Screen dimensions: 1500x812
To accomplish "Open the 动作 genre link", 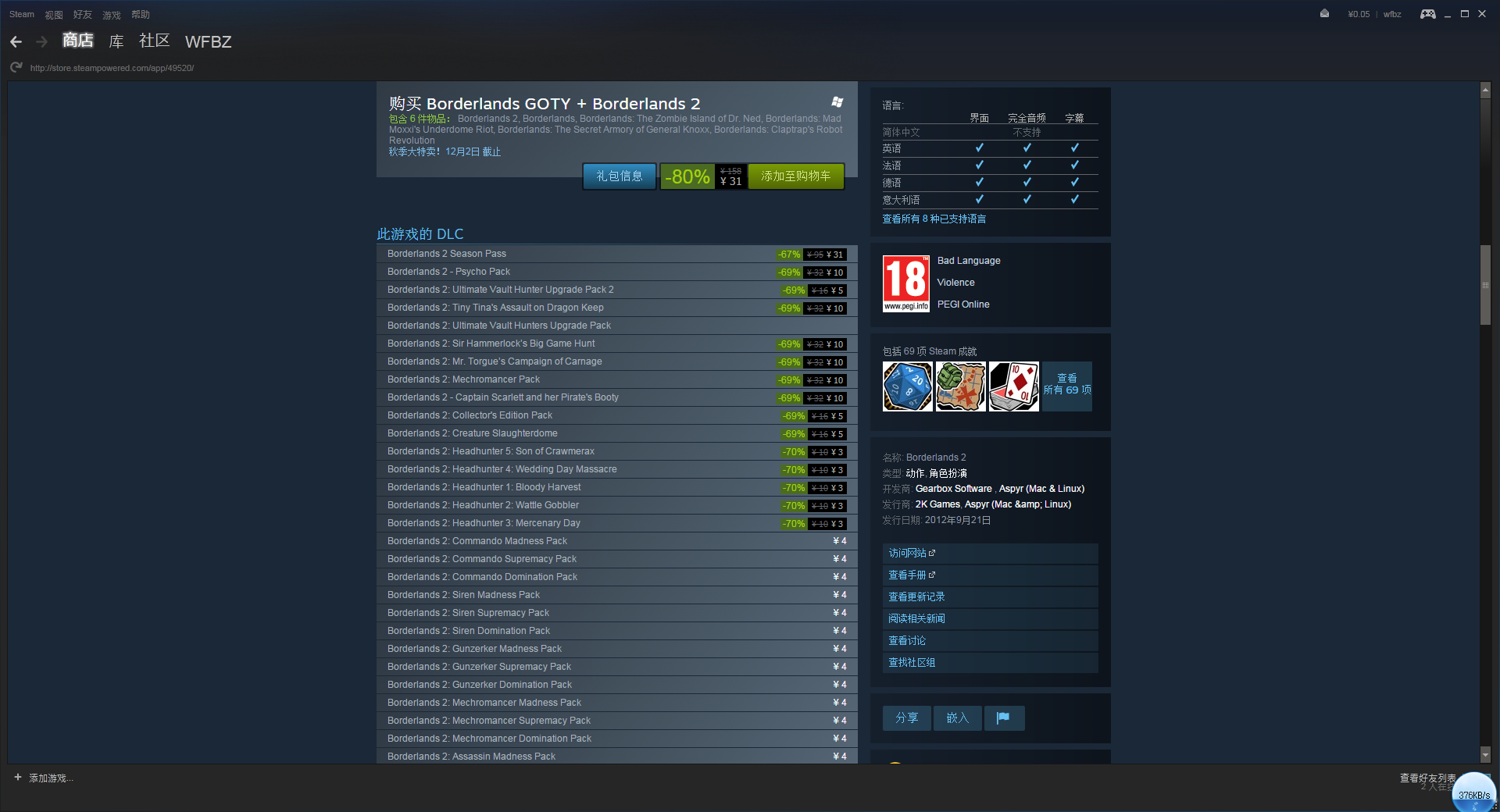I will (915, 473).
